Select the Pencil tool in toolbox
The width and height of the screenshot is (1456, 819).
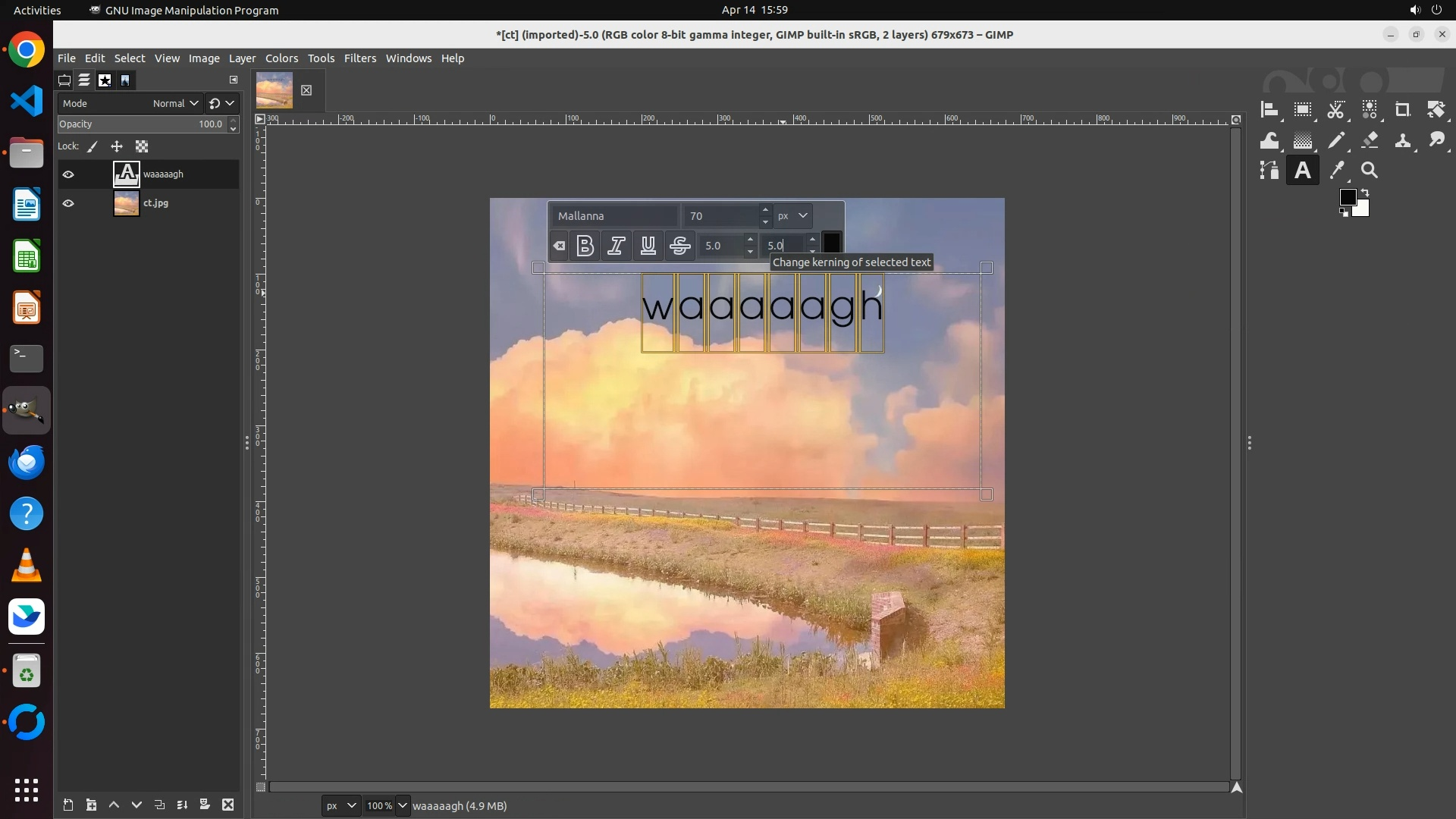click(x=1335, y=140)
